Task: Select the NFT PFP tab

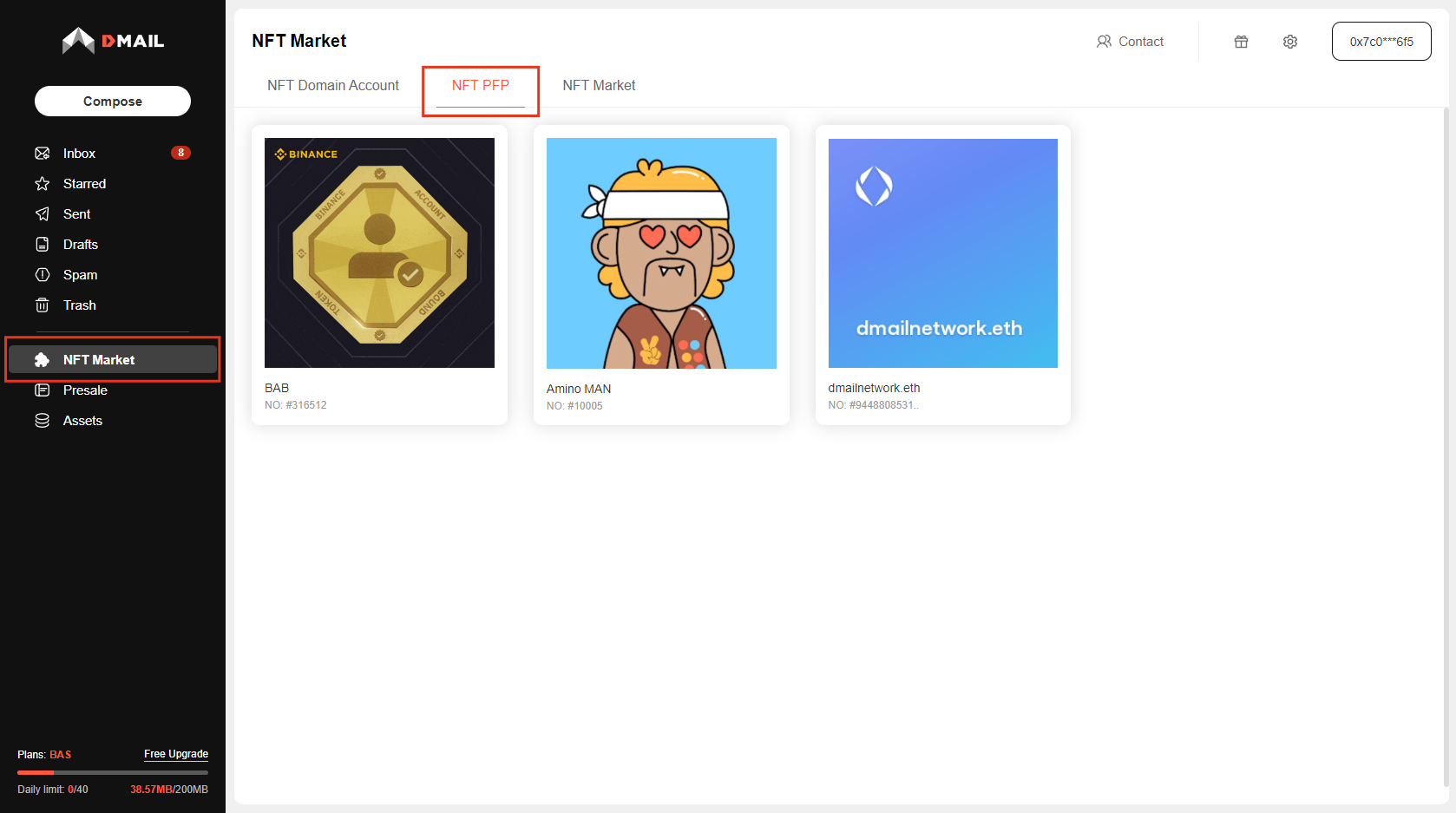Action: coord(481,85)
